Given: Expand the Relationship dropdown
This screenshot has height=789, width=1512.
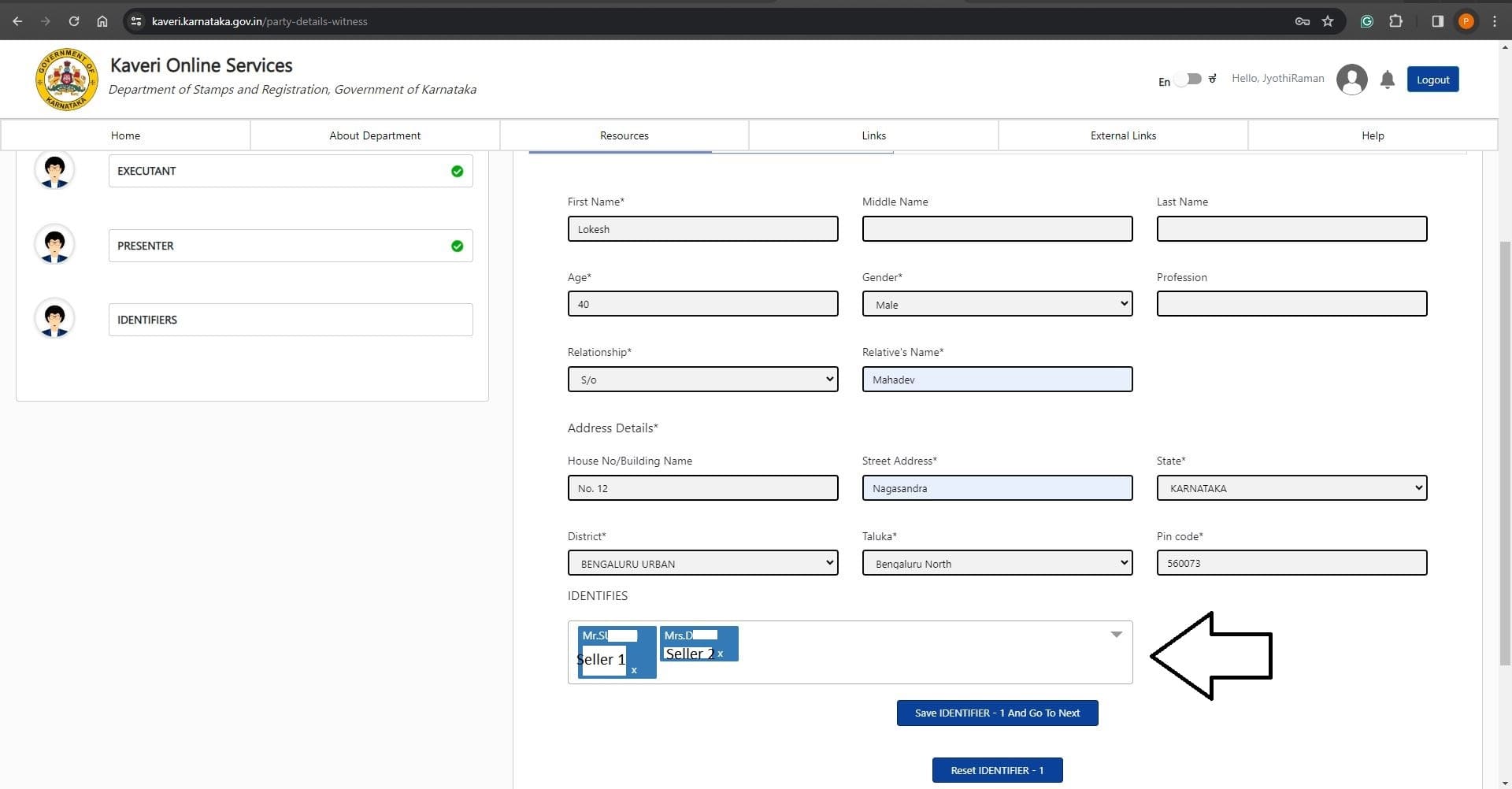Looking at the screenshot, I should click(702, 380).
